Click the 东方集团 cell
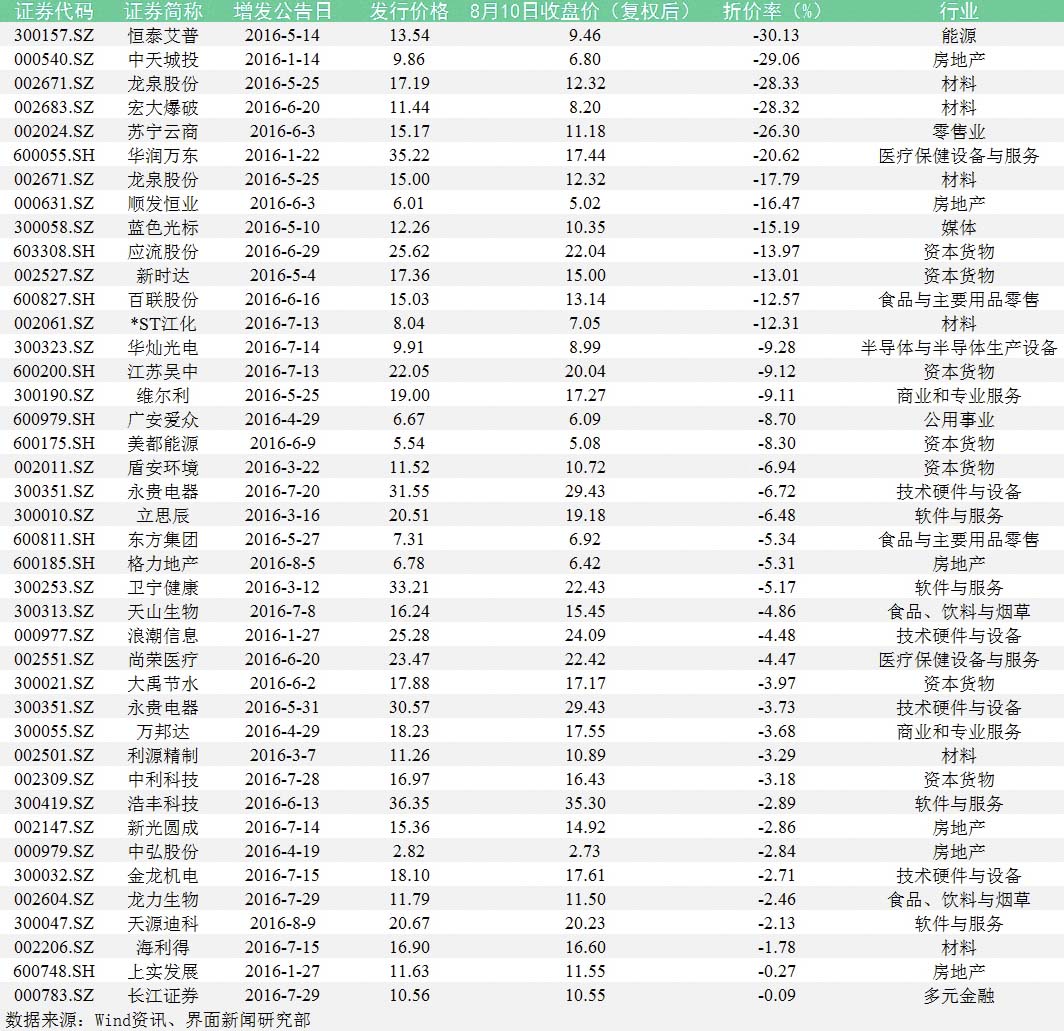1064x1031 pixels. pos(163,540)
